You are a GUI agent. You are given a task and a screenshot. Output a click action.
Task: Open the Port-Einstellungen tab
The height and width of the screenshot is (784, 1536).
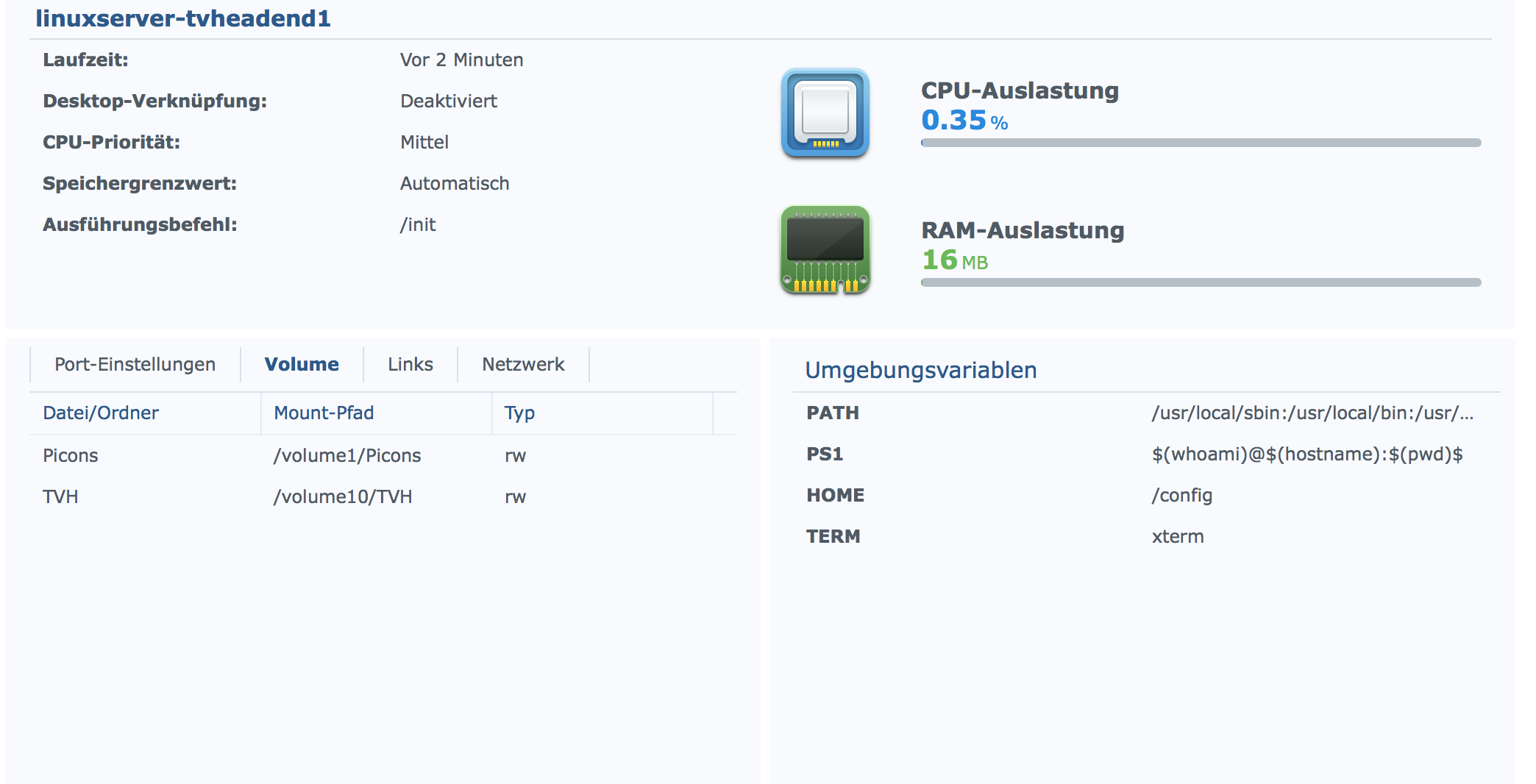click(x=135, y=365)
